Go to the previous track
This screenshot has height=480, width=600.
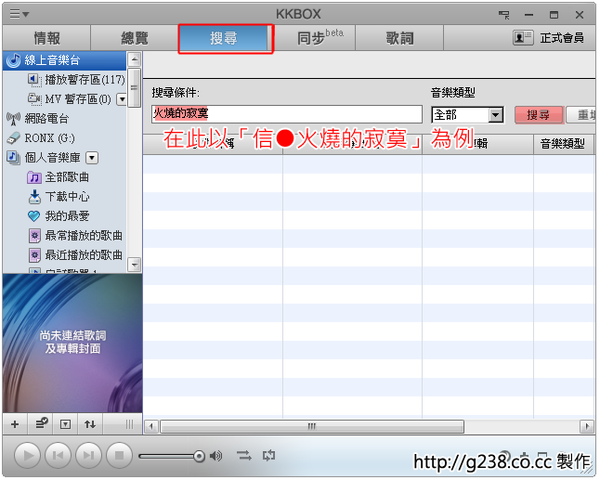(58, 456)
